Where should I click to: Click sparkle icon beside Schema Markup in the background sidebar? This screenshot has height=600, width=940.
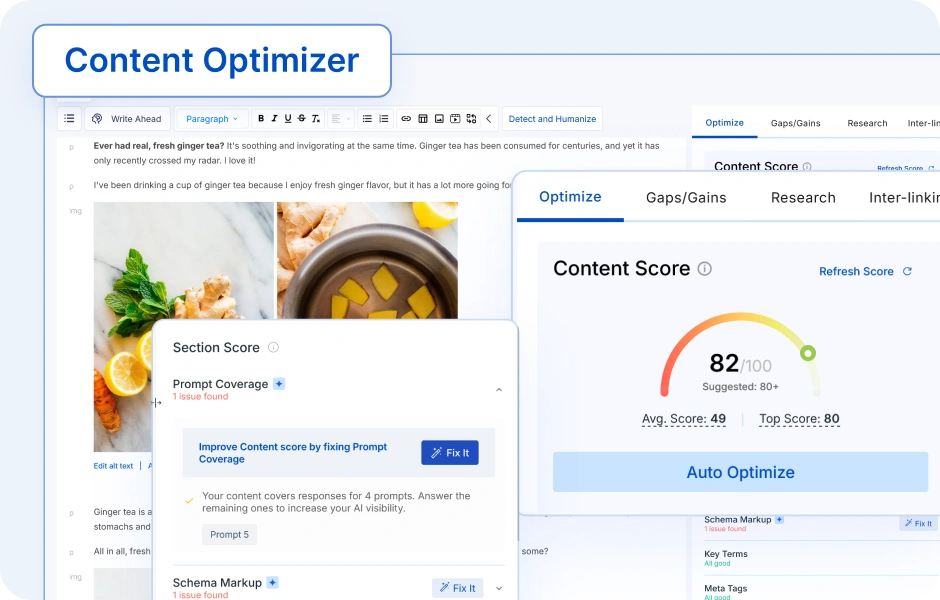coord(779,520)
